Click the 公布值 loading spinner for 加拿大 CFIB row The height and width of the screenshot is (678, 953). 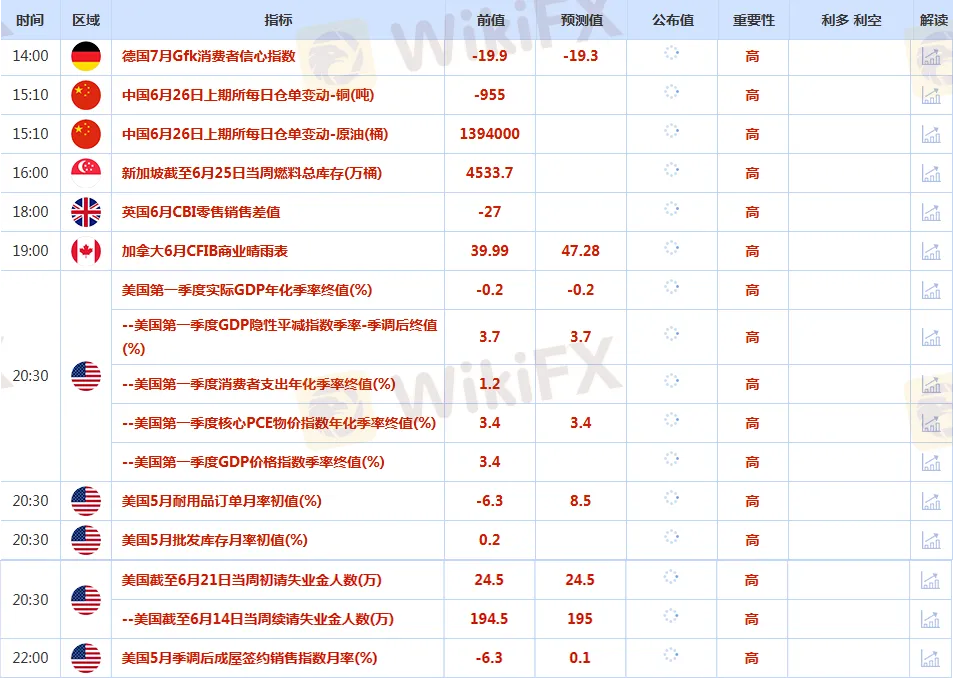(x=672, y=250)
